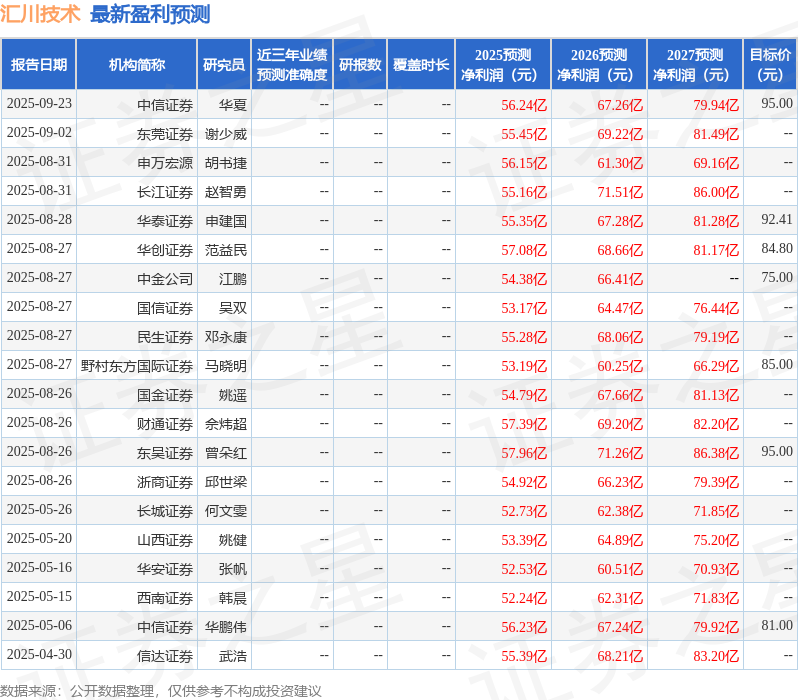Click the 2025预测净利润 column header

pyautogui.click(x=503, y=65)
